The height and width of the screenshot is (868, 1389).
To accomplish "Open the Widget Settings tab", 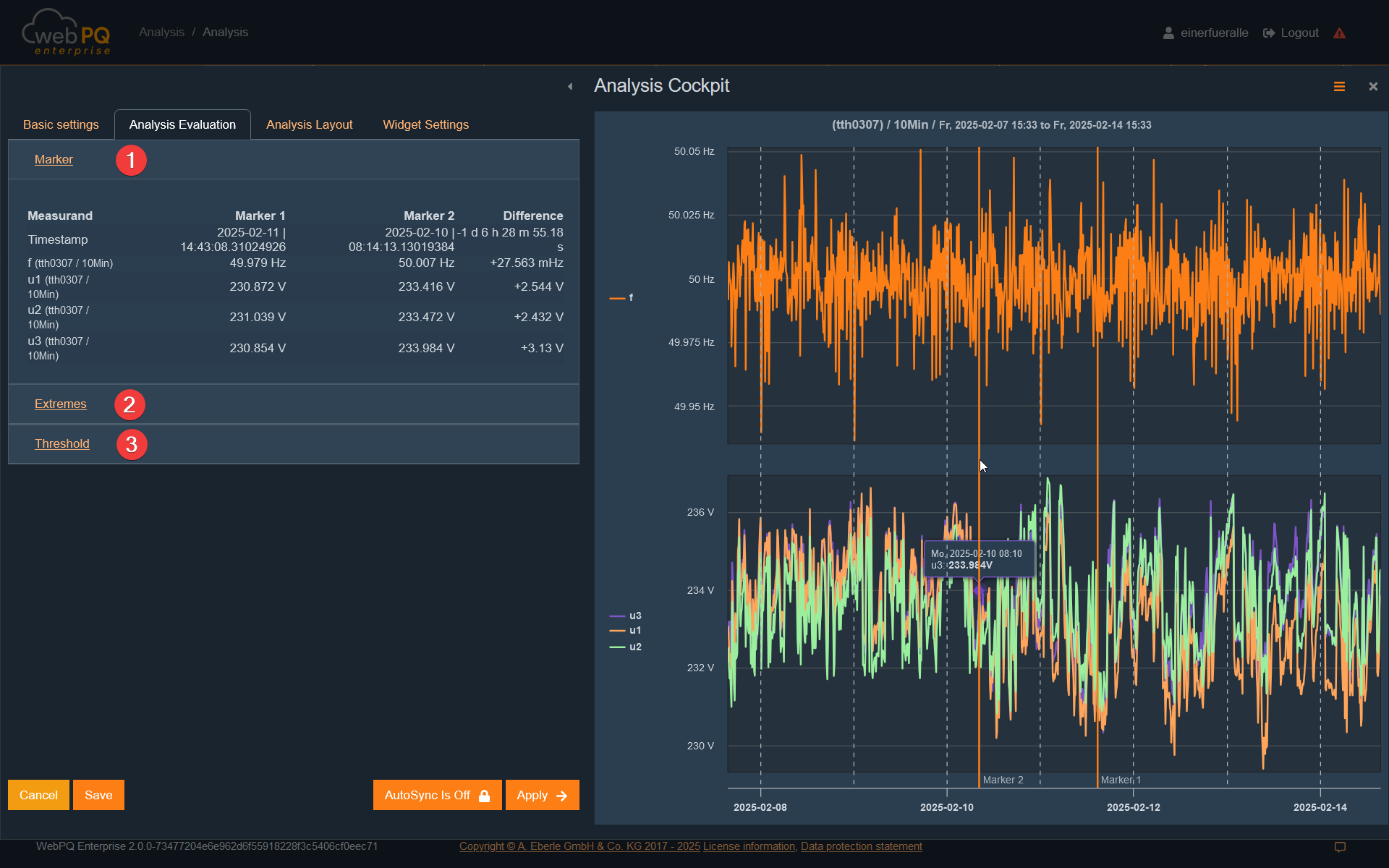I will coord(425,124).
